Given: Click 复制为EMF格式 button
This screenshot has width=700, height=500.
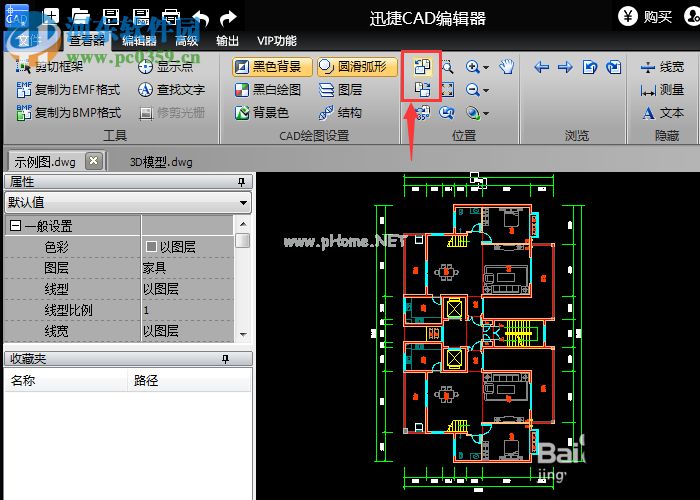Looking at the screenshot, I should [x=68, y=90].
